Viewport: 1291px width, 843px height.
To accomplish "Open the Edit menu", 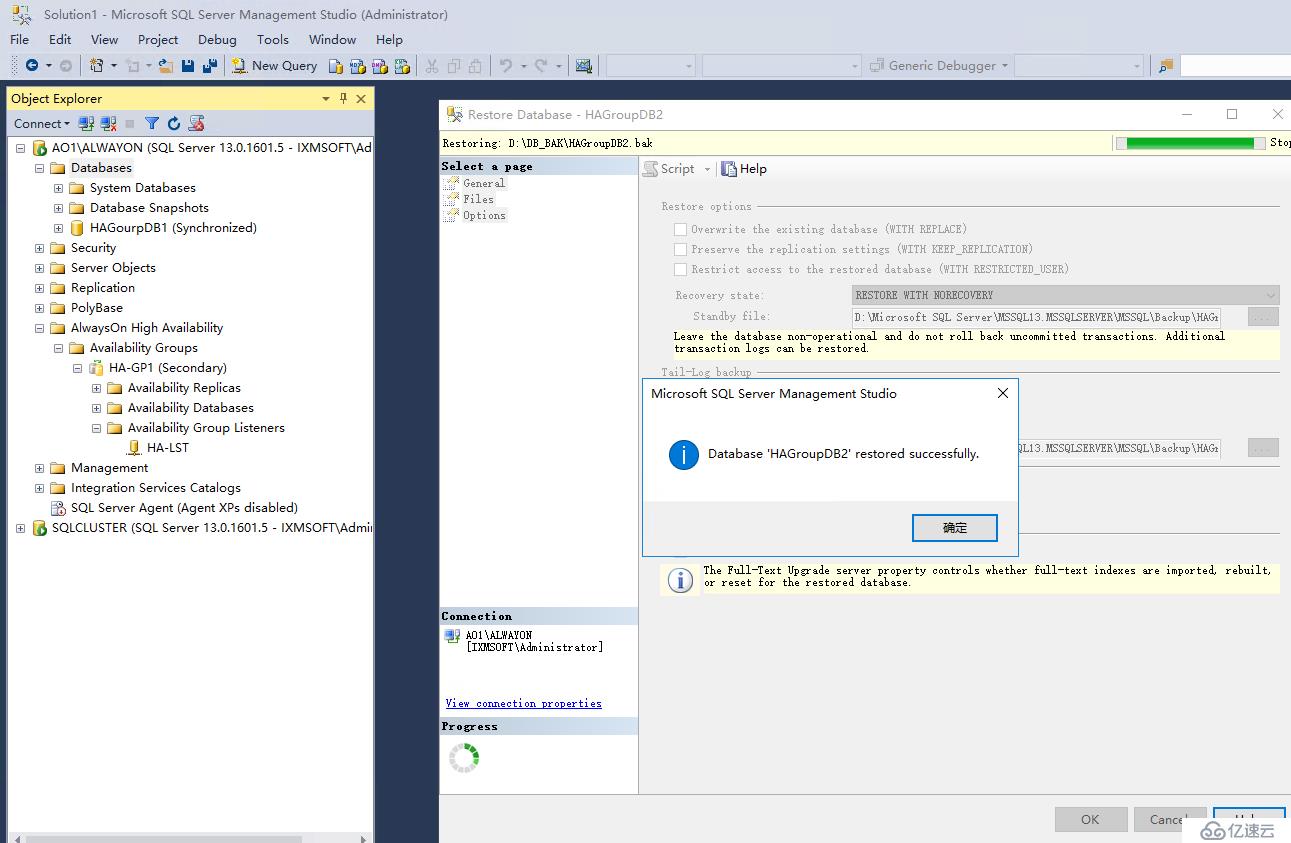I will point(60,40).
